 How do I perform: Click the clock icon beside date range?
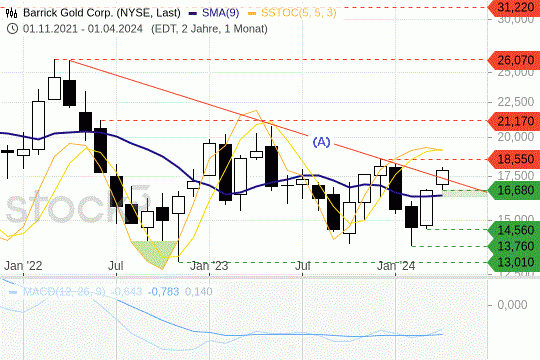pos(12,29)
